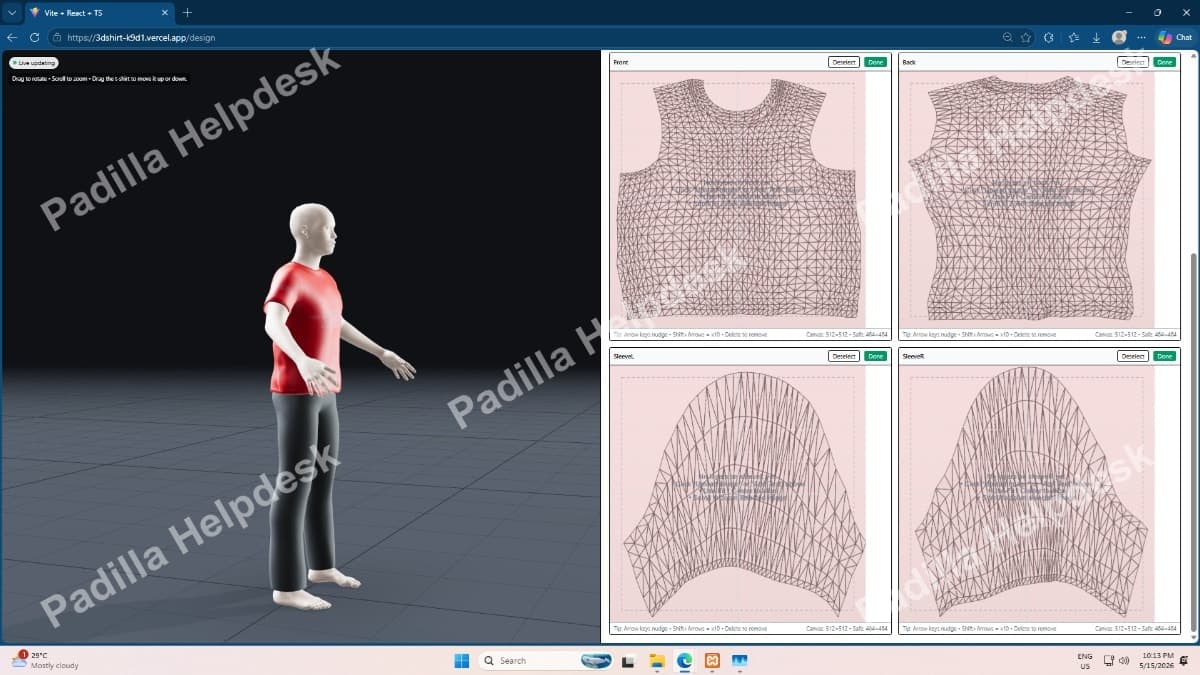Click the Back pattern mesh canvas
The image size is (1200, 675).
(x=1027, y=200)
